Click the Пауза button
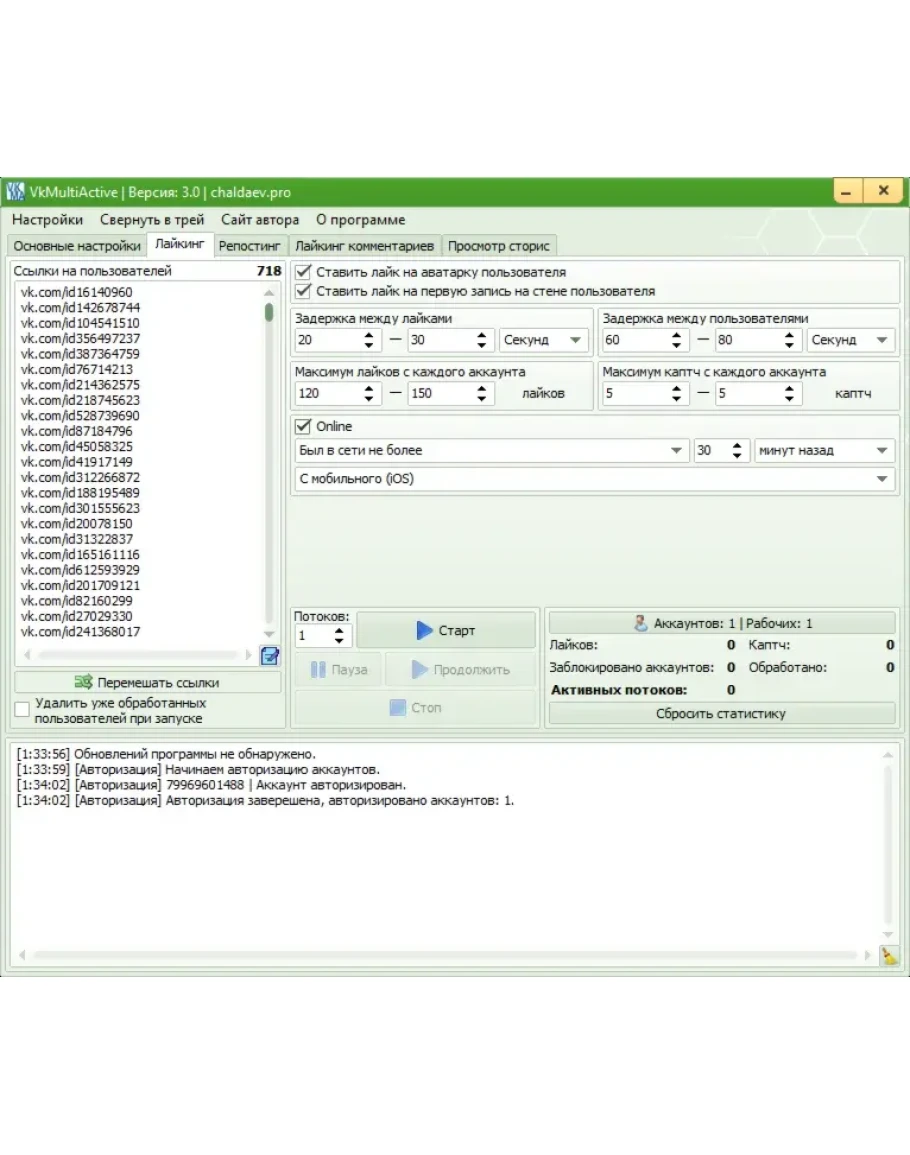 (338, 670)
